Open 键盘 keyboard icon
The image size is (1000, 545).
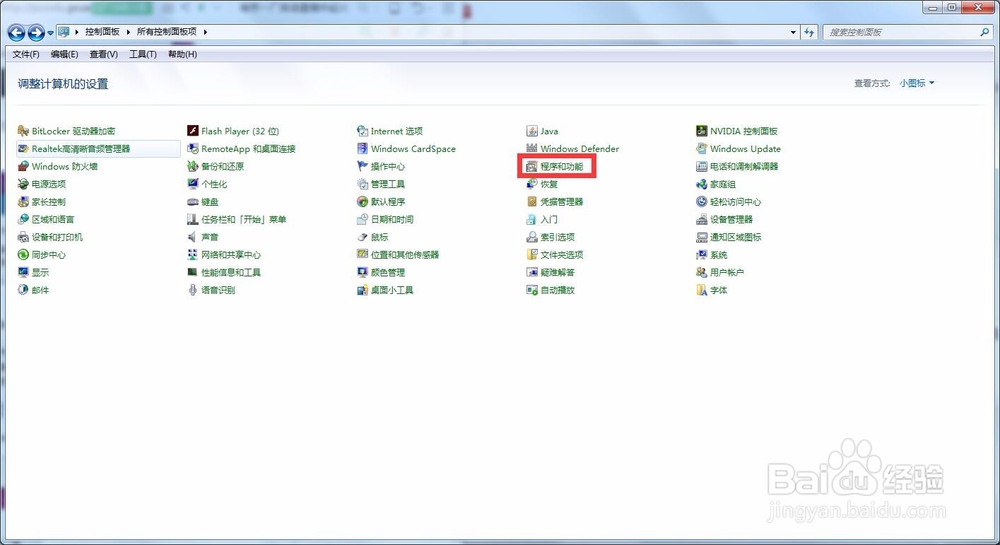point(193,201)
